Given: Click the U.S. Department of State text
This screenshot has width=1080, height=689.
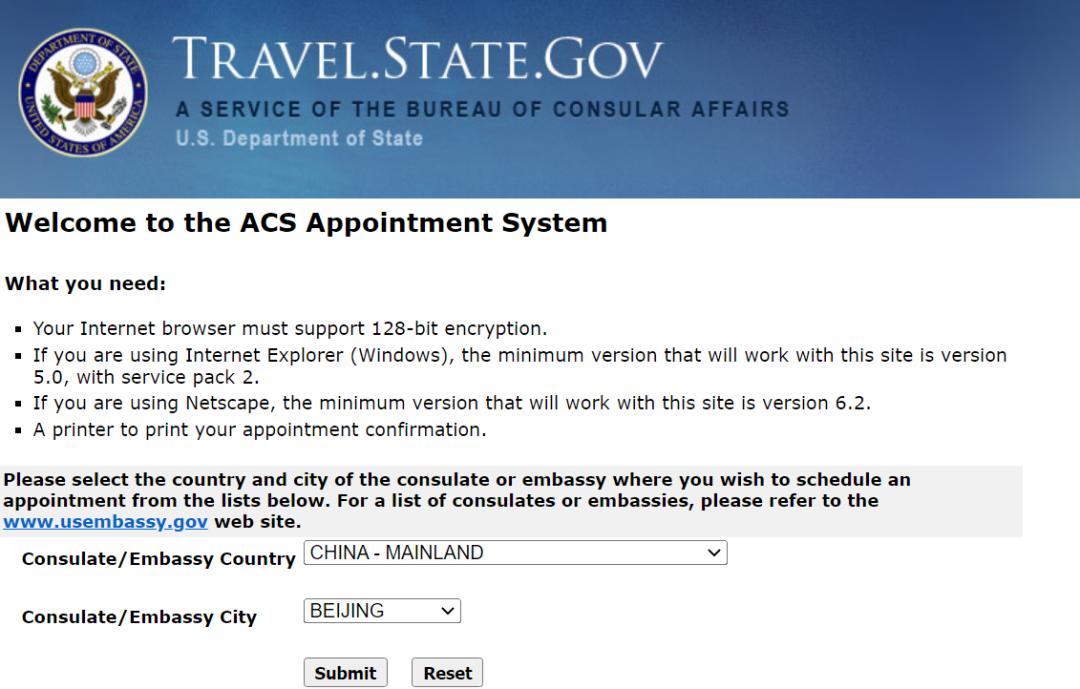Looking at the screenshot, I should [299, 138].
